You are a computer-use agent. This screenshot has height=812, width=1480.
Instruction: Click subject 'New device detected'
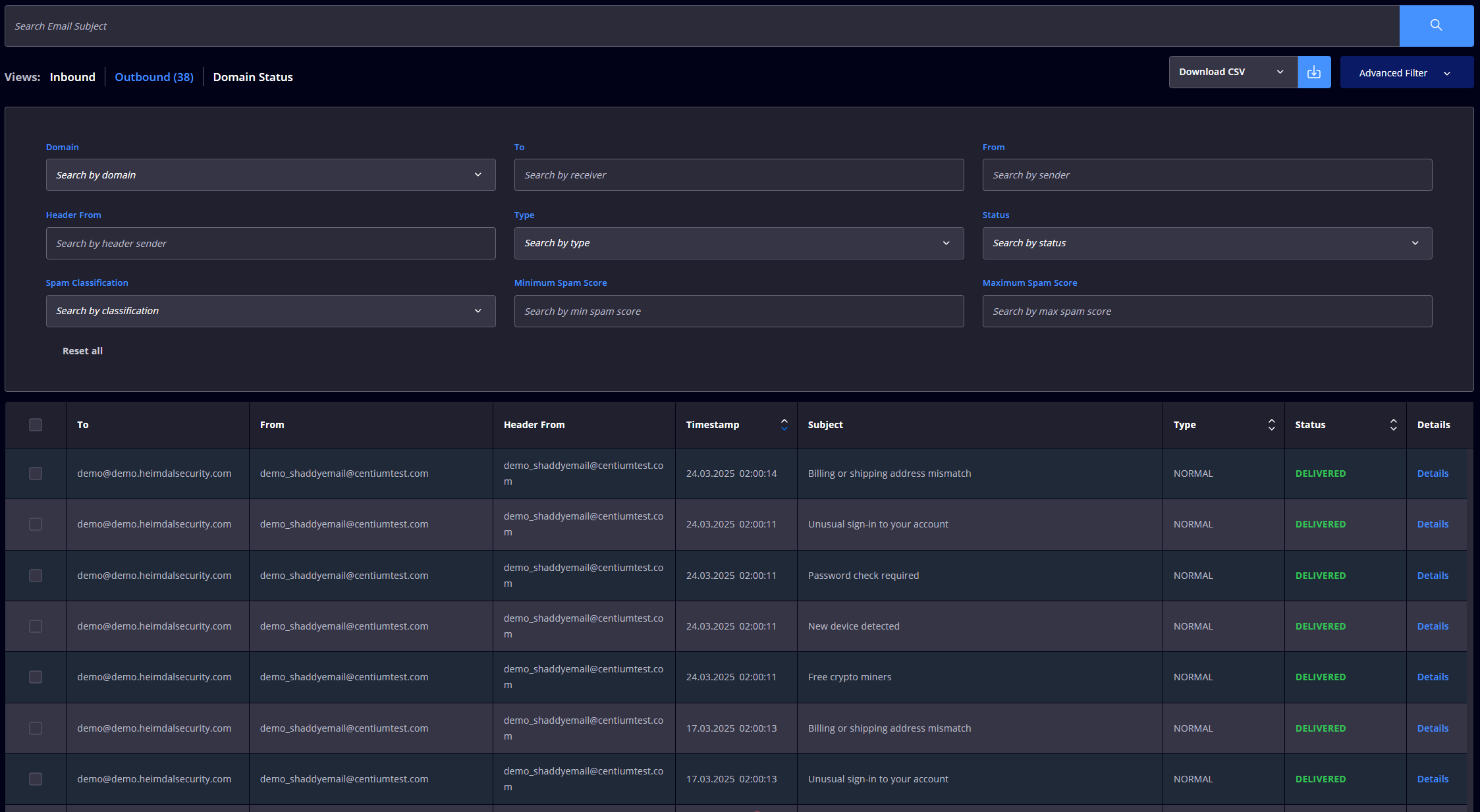854,626
